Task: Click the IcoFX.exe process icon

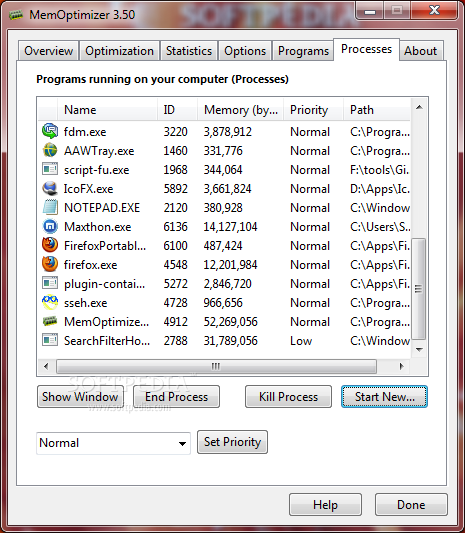Action: (x=50, y=188)
